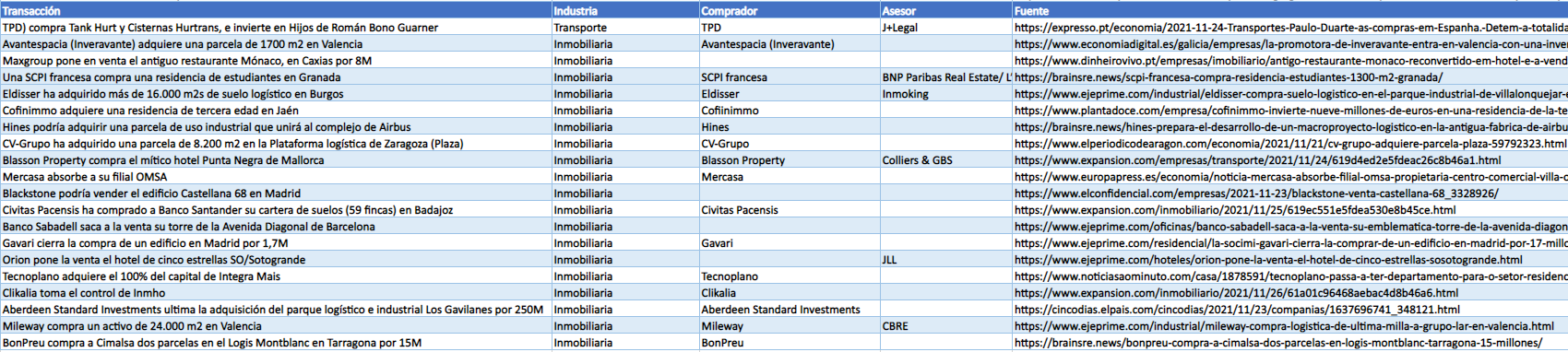Select the Orion hotel SO/Sotogrande transaction cell
1568x352 pixels.
click(x=276, y=260)
